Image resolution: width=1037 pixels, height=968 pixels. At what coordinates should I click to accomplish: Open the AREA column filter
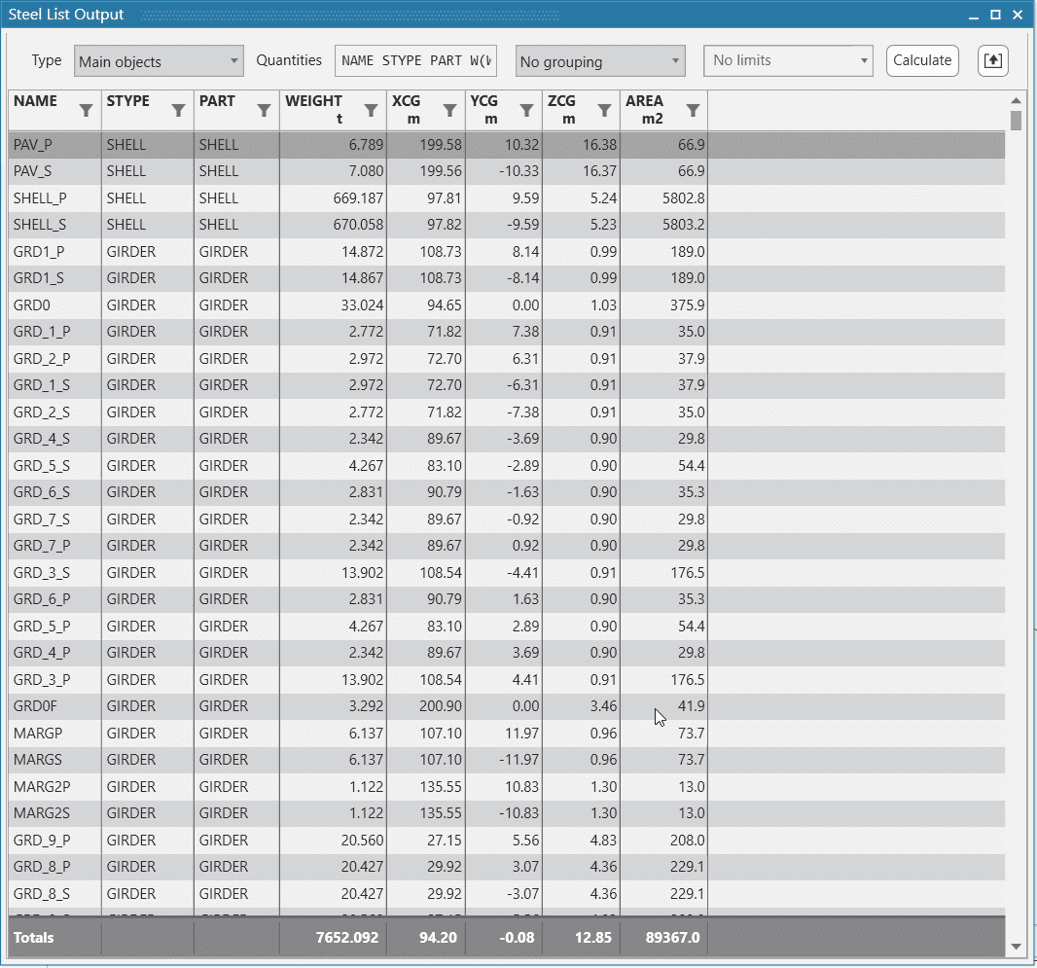click(x=692, y=111)
